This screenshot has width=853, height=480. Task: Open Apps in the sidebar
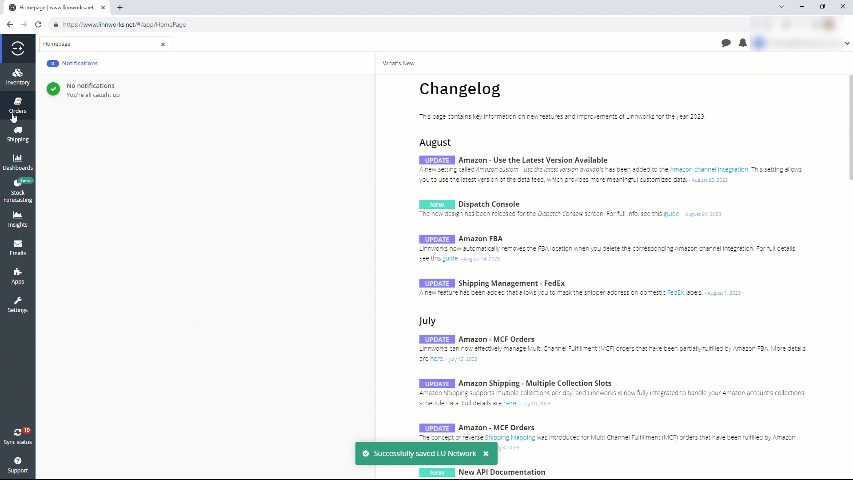[x=17, y=276]
